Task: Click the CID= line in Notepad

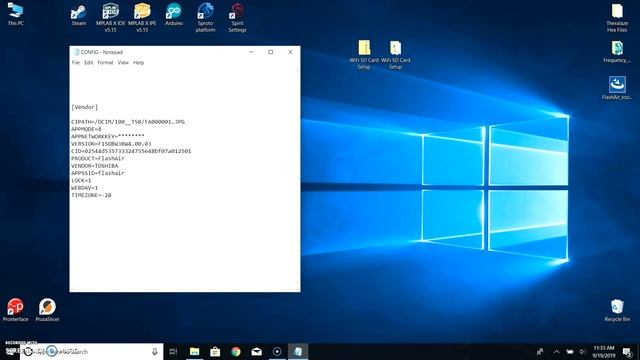Action: [x=131, y=151]
